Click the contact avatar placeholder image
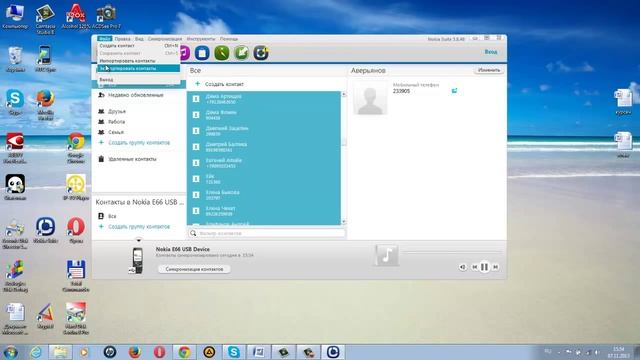This screenshot has width=640, height=360. [370, 98]
